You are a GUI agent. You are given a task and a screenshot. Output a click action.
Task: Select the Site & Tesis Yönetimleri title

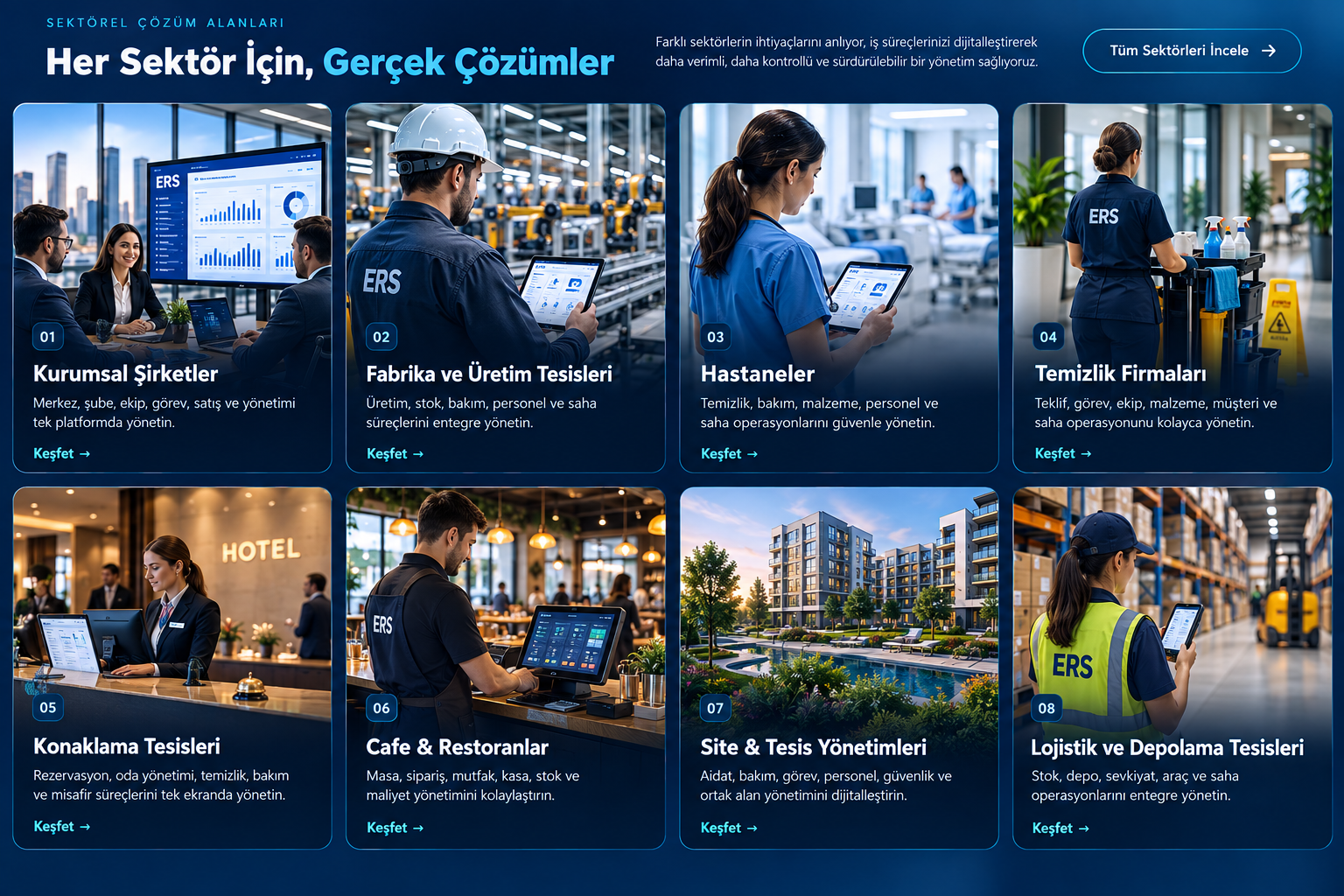pos(814,747)
